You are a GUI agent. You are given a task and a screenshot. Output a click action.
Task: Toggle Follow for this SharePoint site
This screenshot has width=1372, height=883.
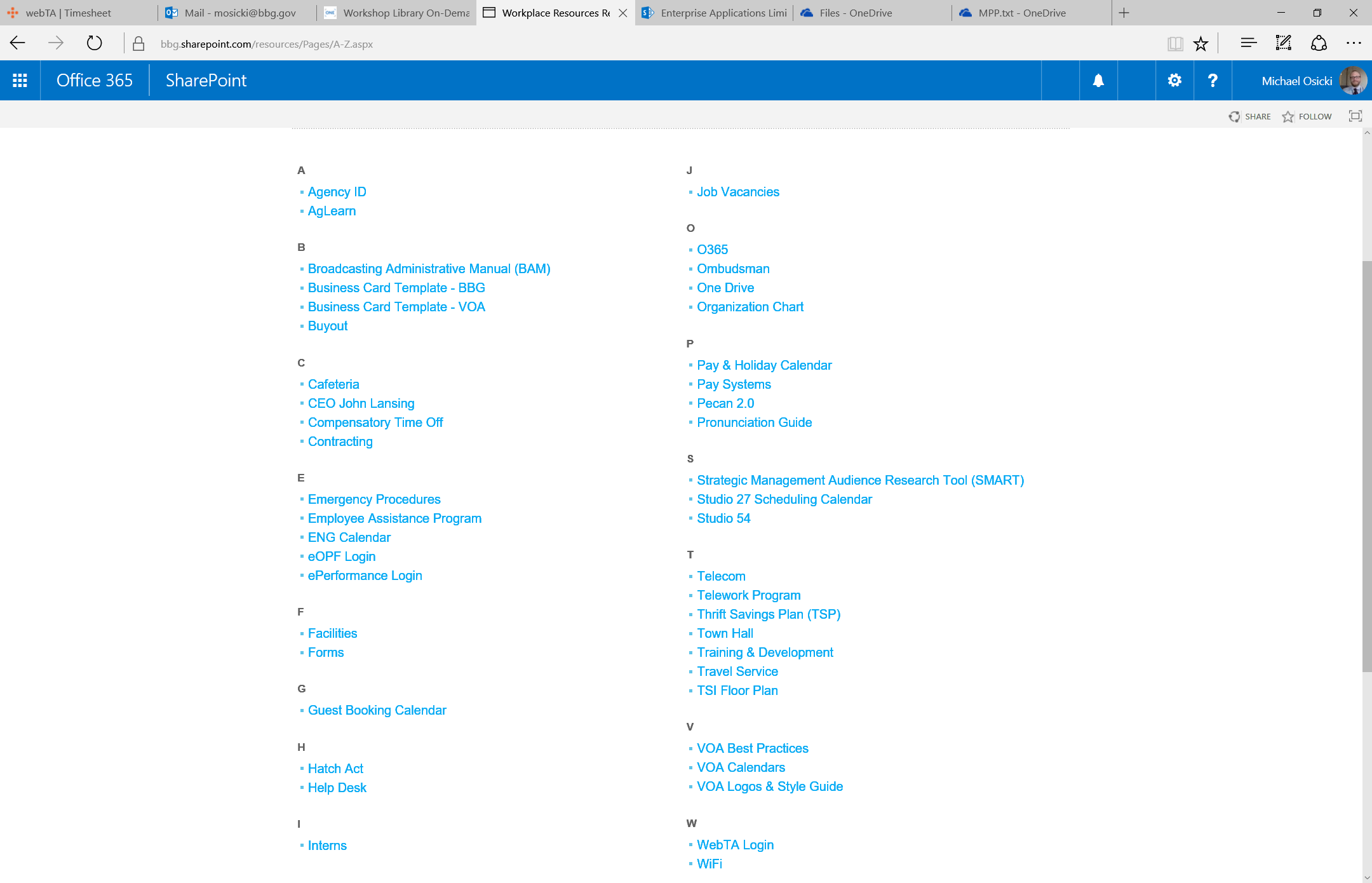coord(1307,116)
